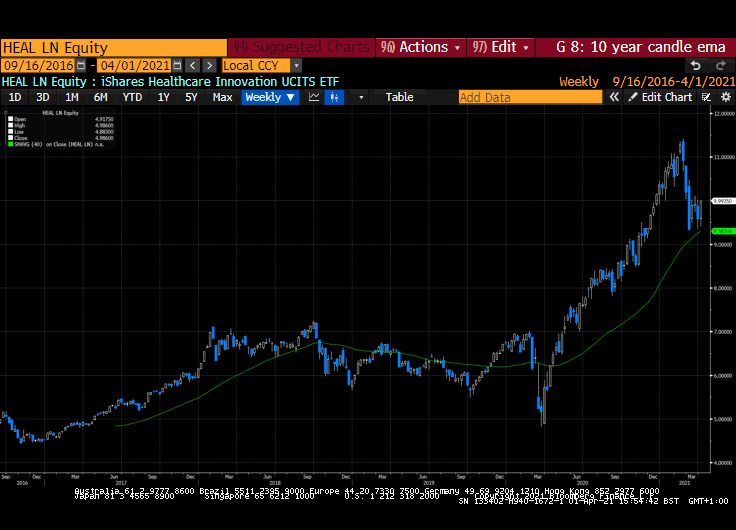The image size is (736, 530).
Task: Click 12.00000 y-axis label
Action: (724, 114)
